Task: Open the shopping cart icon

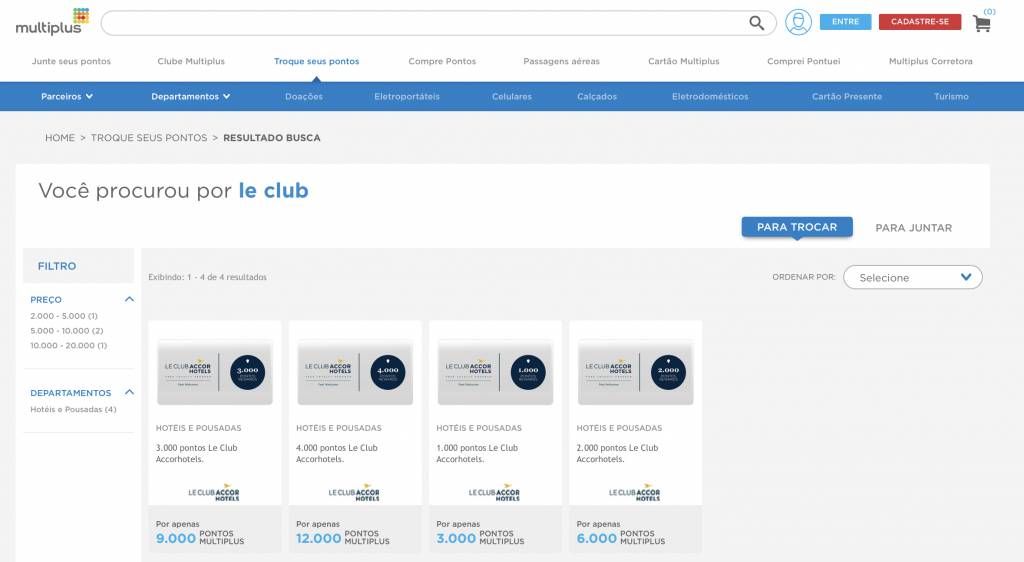Action: [x=982, y=23]
